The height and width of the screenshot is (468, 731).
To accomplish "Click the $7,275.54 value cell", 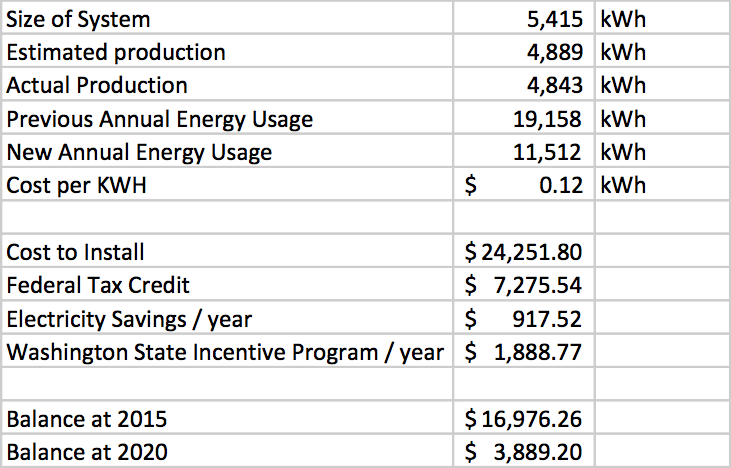I will click(524, 284).
